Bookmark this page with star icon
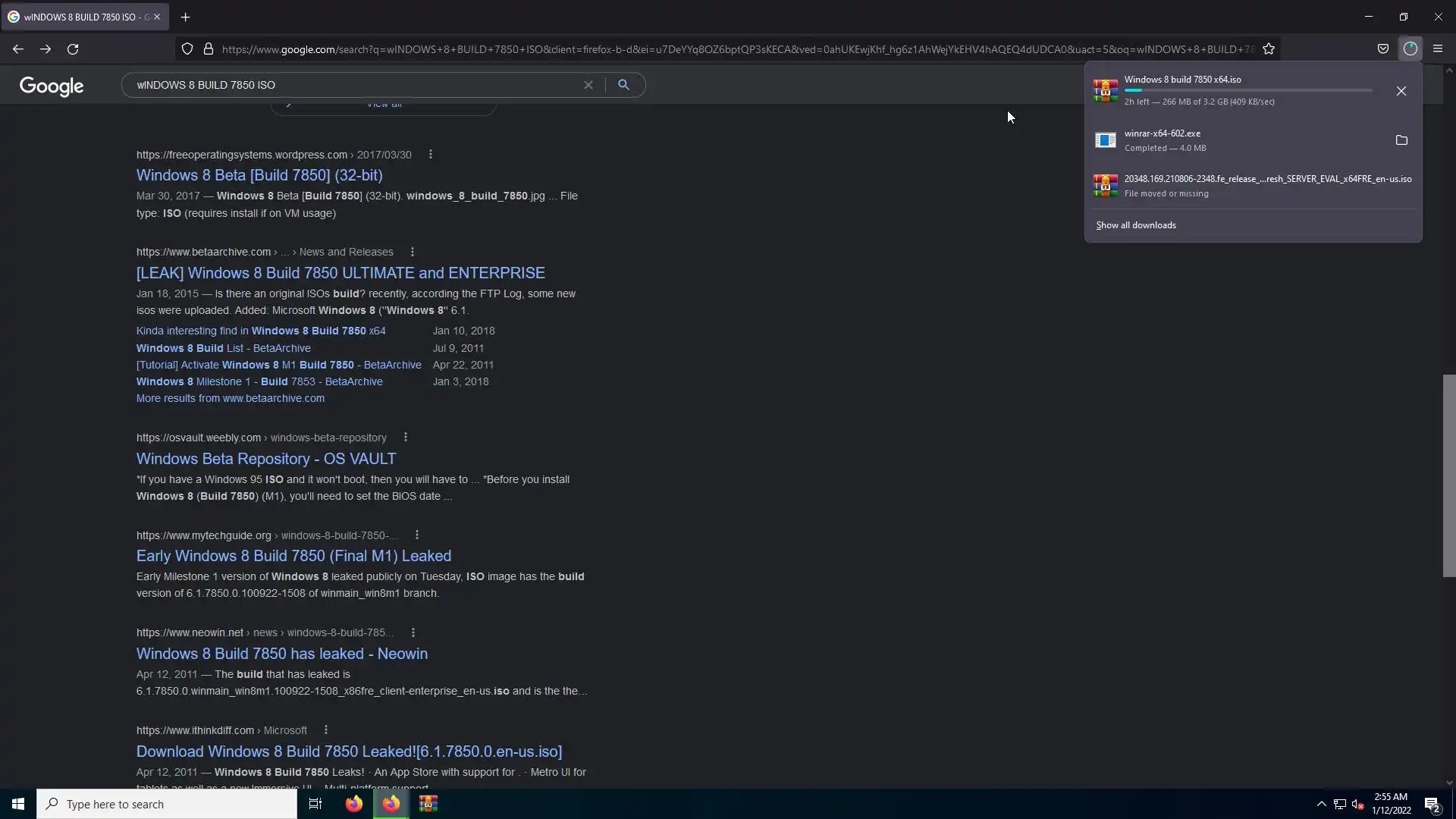Image resolution: width=1456 pixels, height=819 pixels. 1269,49
